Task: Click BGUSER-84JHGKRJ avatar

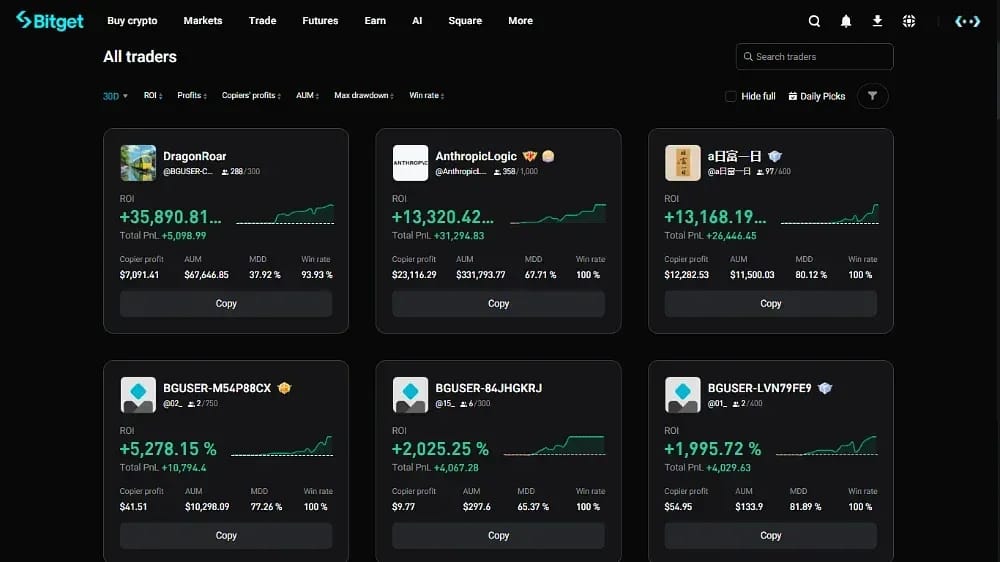Action: [x=410, y=395]
